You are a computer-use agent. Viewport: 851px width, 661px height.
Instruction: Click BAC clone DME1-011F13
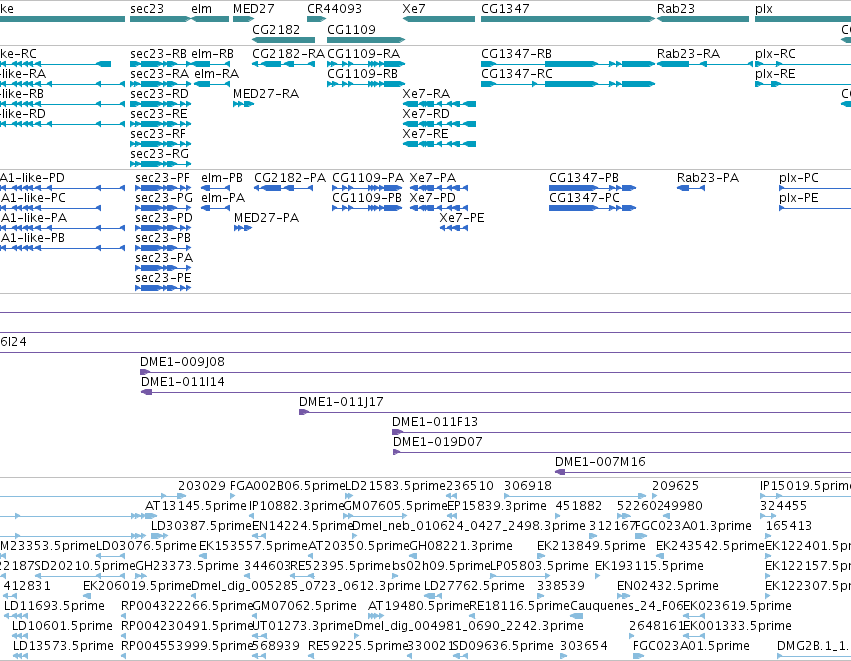621,433
